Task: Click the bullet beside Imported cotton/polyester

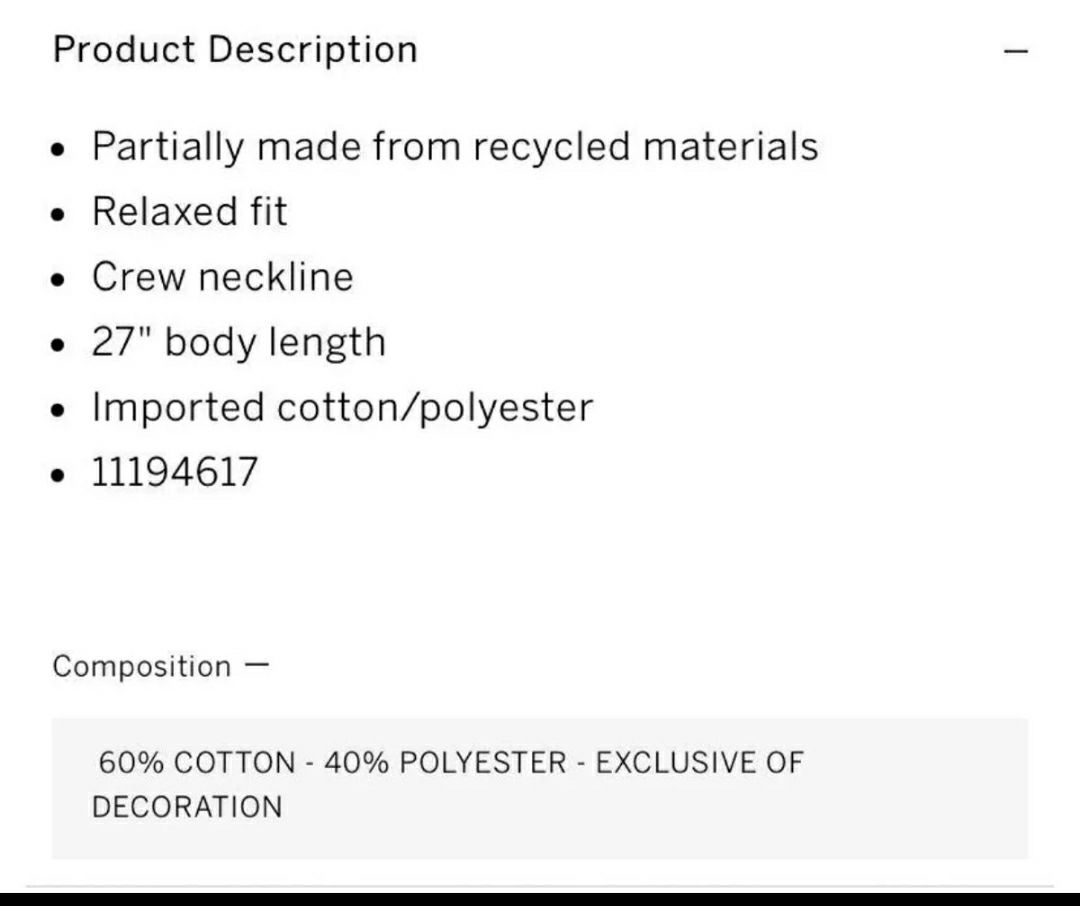Action: click(x=58, y=411)
